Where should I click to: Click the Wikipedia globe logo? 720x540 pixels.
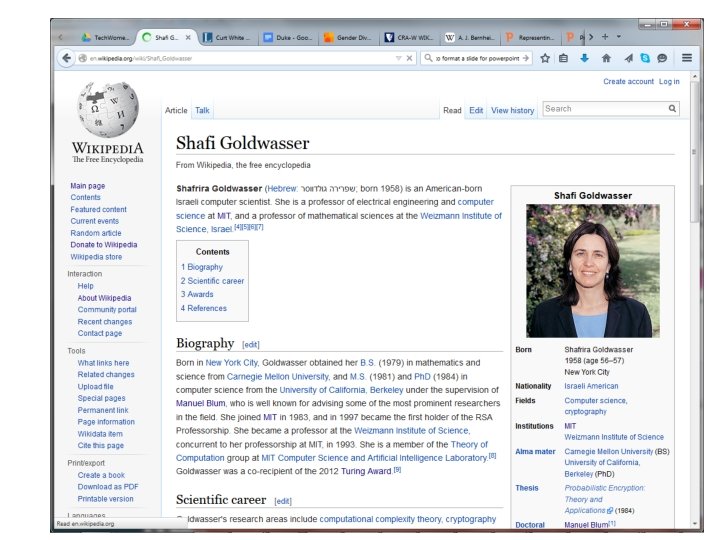point(108,110)
